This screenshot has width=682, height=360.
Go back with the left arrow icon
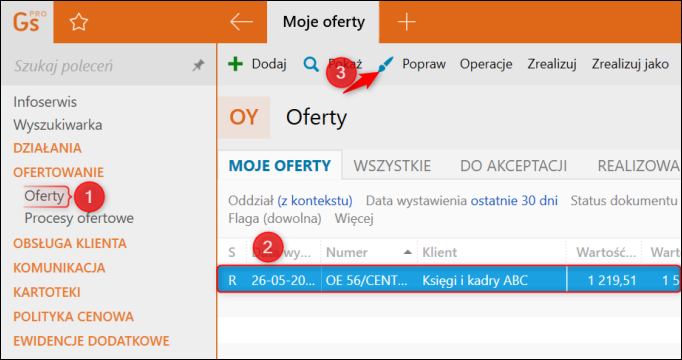click(241, 22)
